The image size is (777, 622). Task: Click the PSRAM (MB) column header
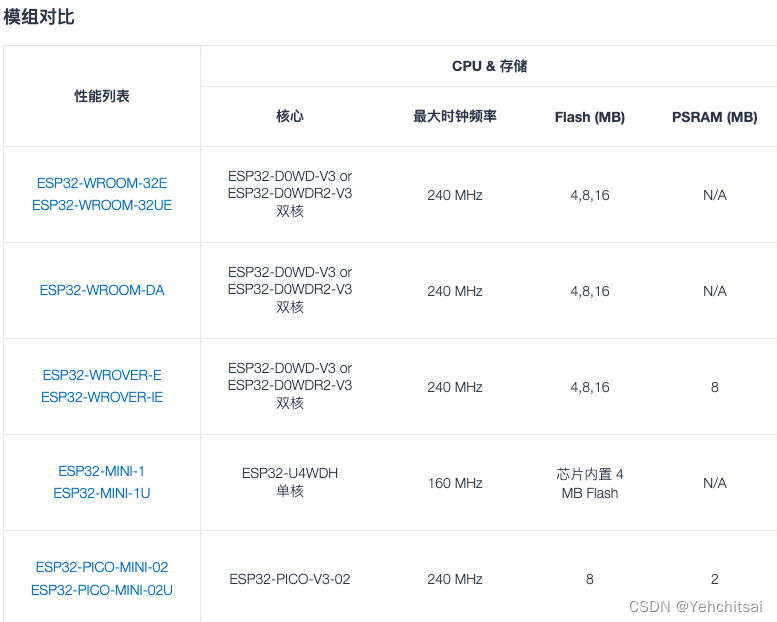(x=715, y=117)
